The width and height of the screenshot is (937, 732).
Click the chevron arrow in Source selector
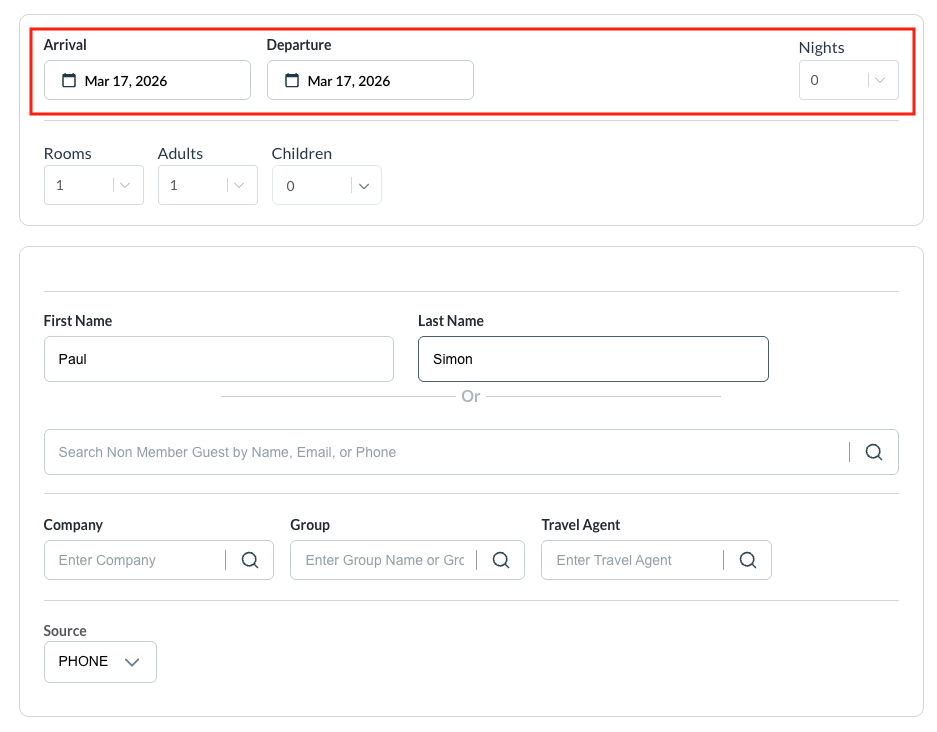(131, 662)
